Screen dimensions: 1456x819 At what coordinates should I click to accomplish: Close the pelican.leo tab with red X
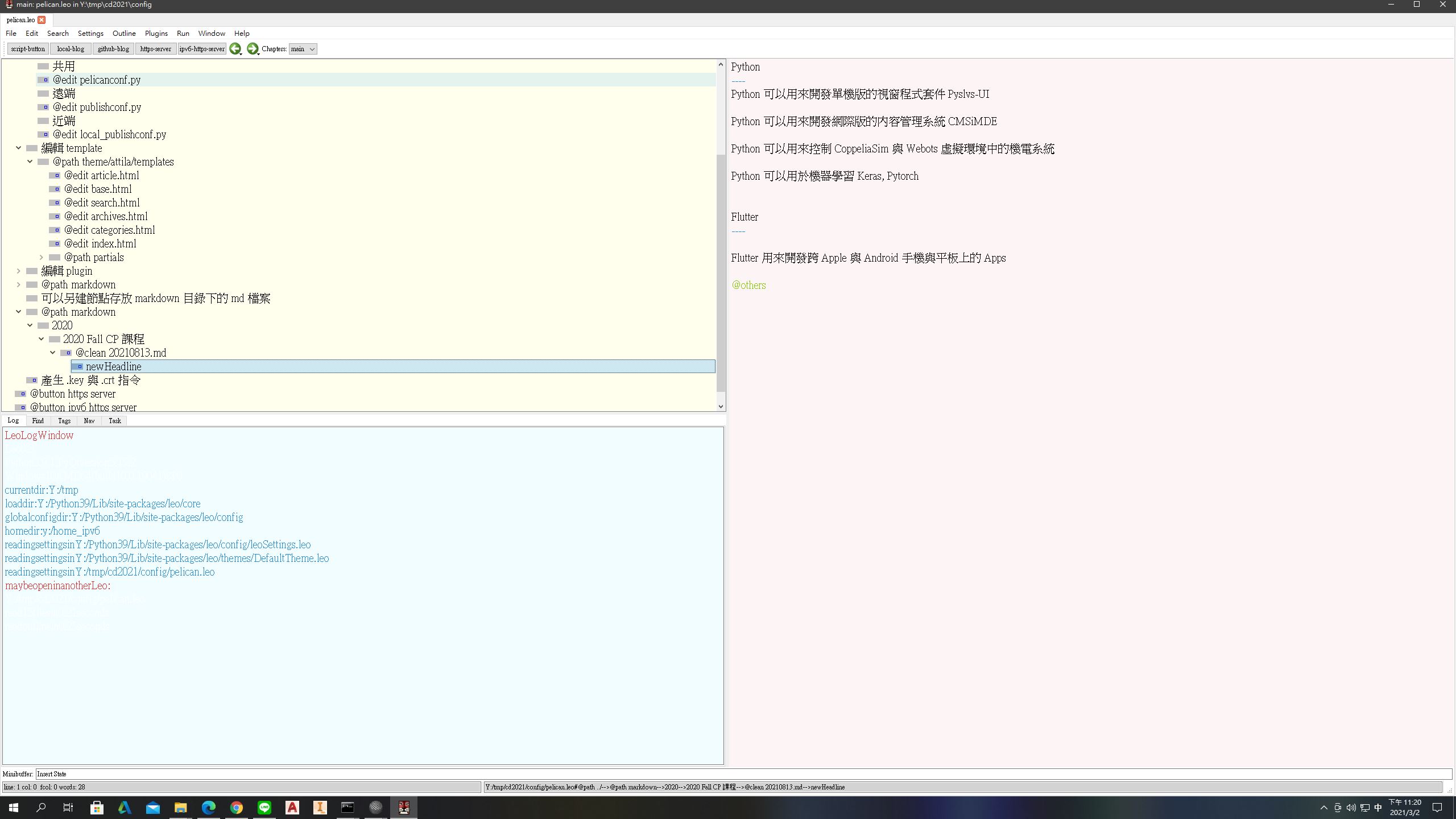tap(42, 20)
